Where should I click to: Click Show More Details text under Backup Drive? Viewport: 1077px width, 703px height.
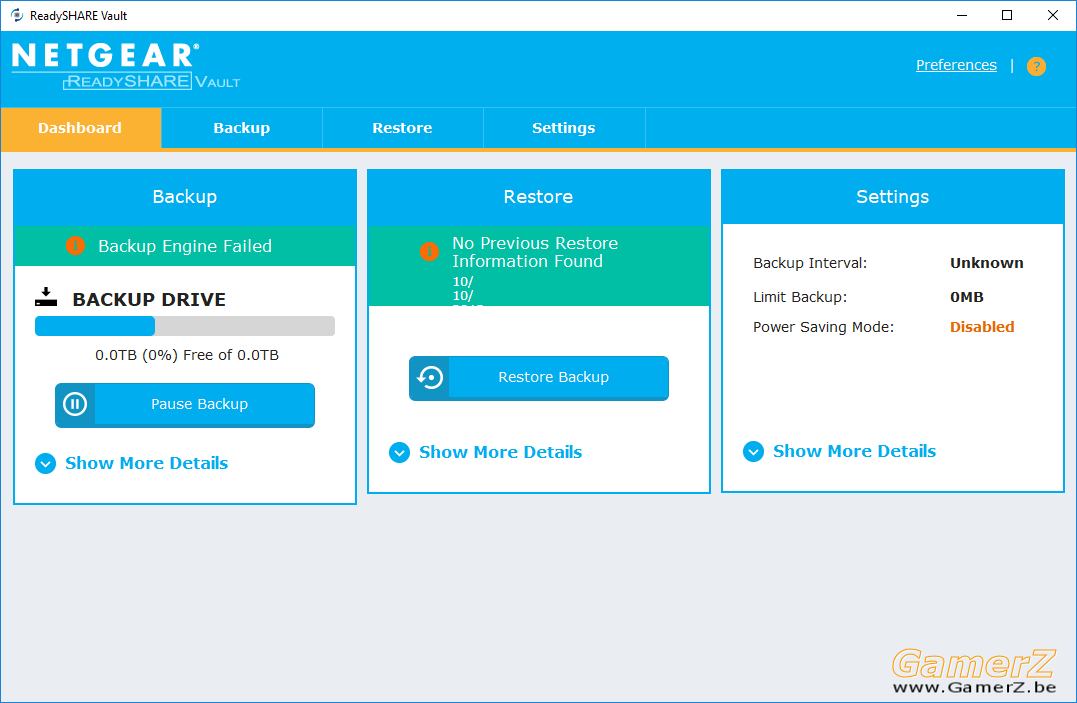[x=146, y=463]
